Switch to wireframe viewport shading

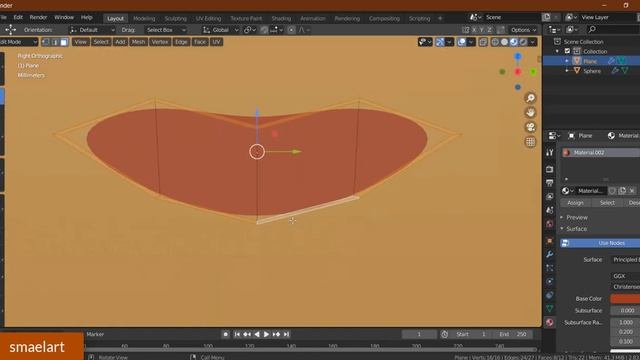tap(495, 42)
